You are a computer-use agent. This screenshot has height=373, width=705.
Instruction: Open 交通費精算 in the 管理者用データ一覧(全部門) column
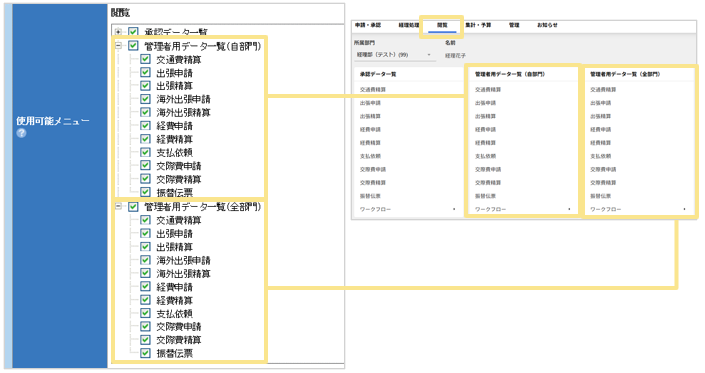(603, 90)
